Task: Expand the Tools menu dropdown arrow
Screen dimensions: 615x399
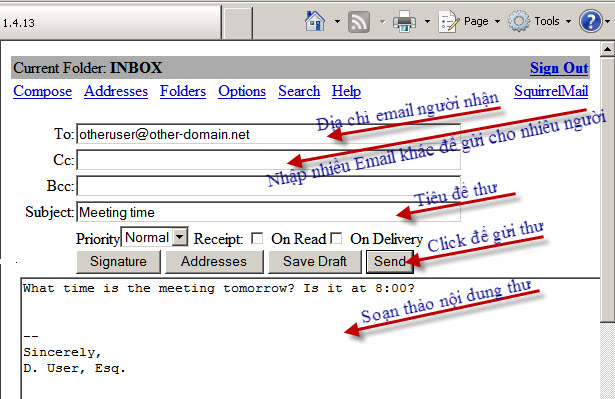Action: click(568, 22)
